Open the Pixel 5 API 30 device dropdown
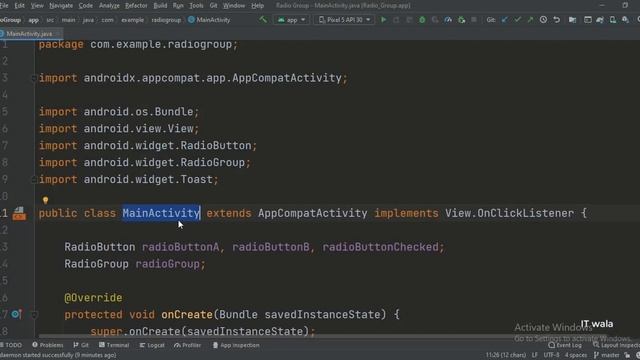Screen dimensions: 640x360 [x=344, y=20]
